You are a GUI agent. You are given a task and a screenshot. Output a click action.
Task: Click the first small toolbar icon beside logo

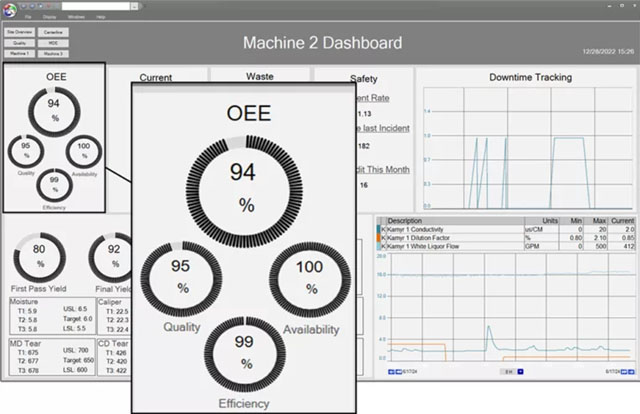[x=24, y=7]
